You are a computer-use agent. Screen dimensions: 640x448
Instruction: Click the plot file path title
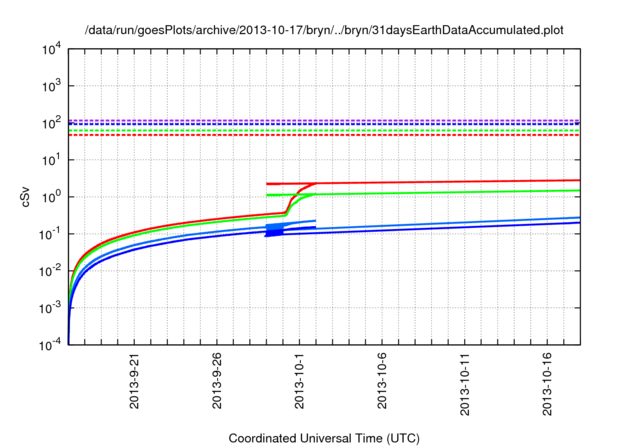324,30
